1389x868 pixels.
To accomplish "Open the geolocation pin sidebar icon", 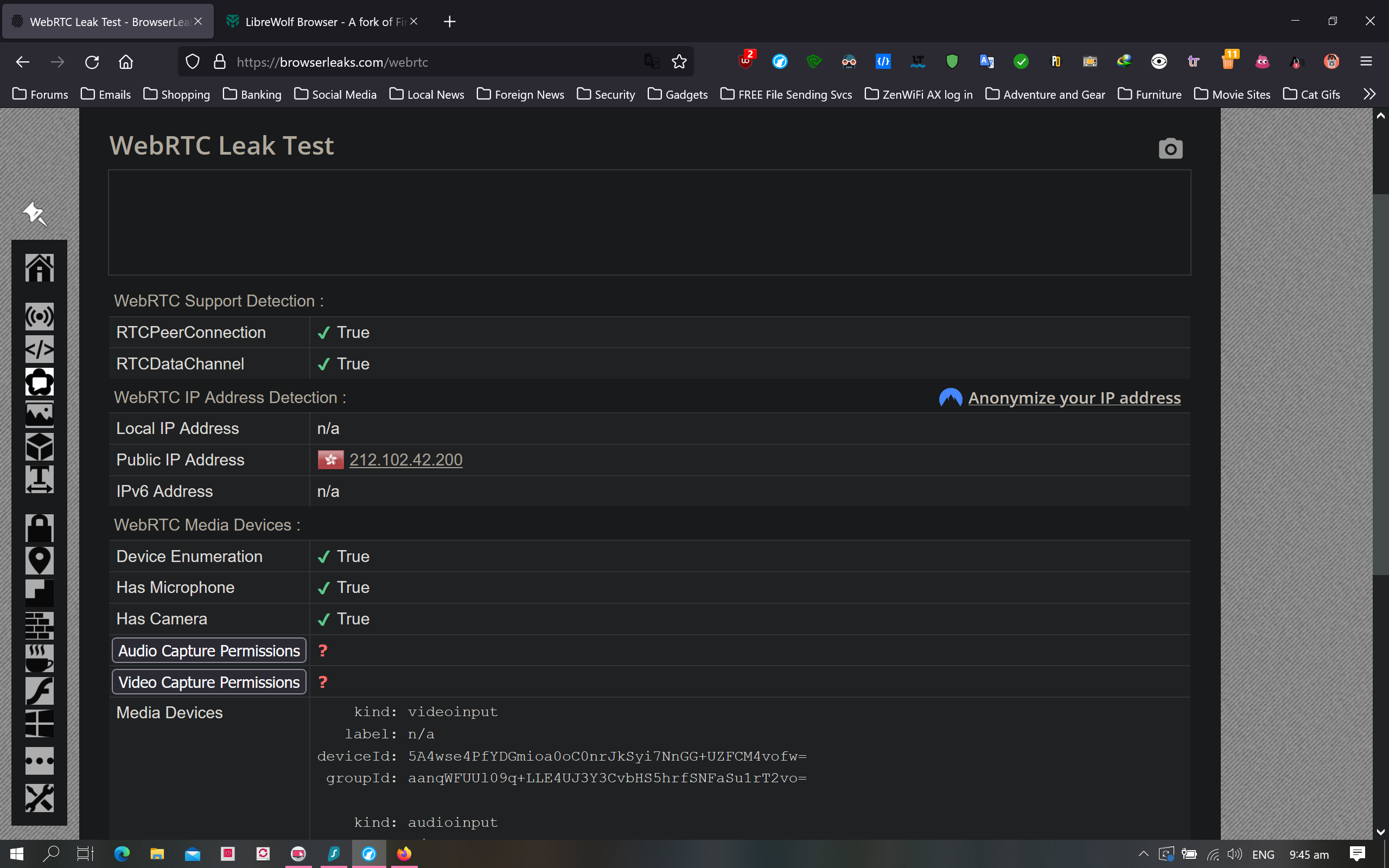I will click(39, 560).
